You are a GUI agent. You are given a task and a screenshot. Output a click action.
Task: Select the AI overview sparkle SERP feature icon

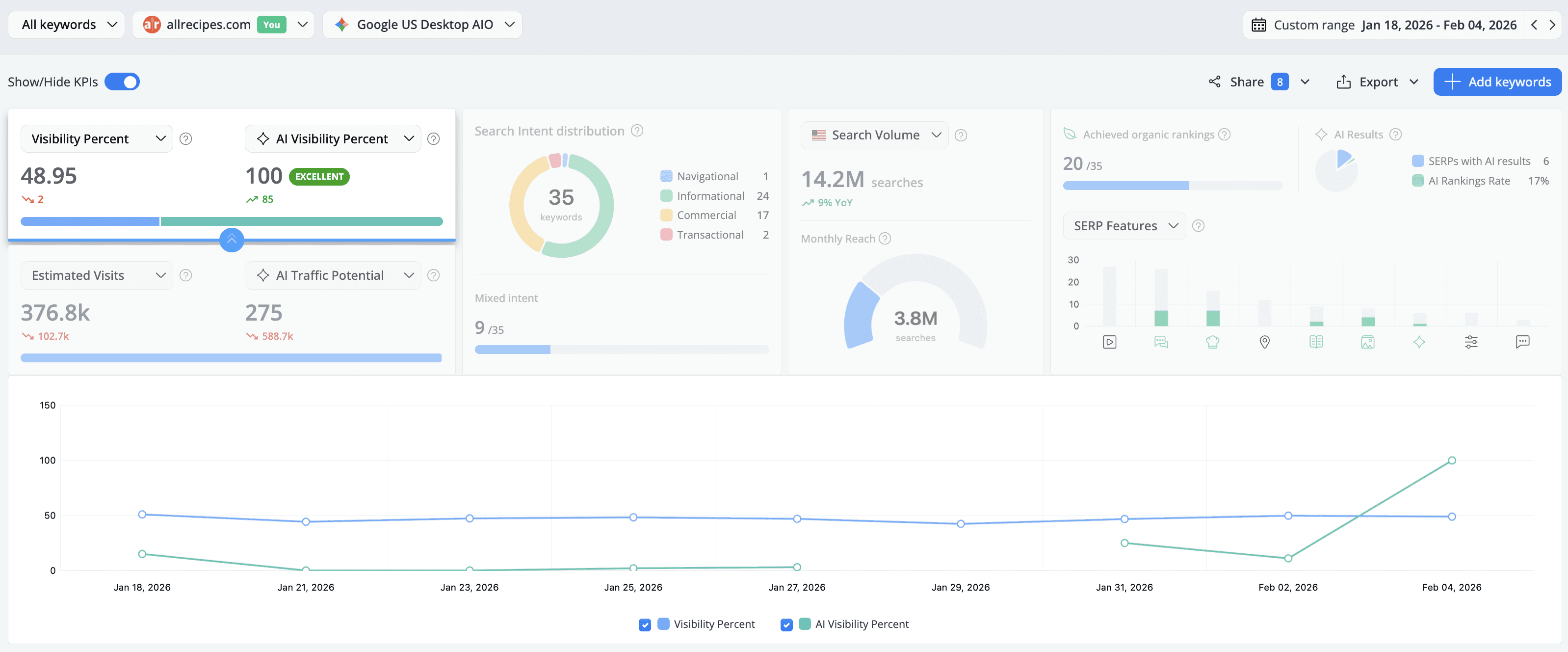[x=1419, y=342]
